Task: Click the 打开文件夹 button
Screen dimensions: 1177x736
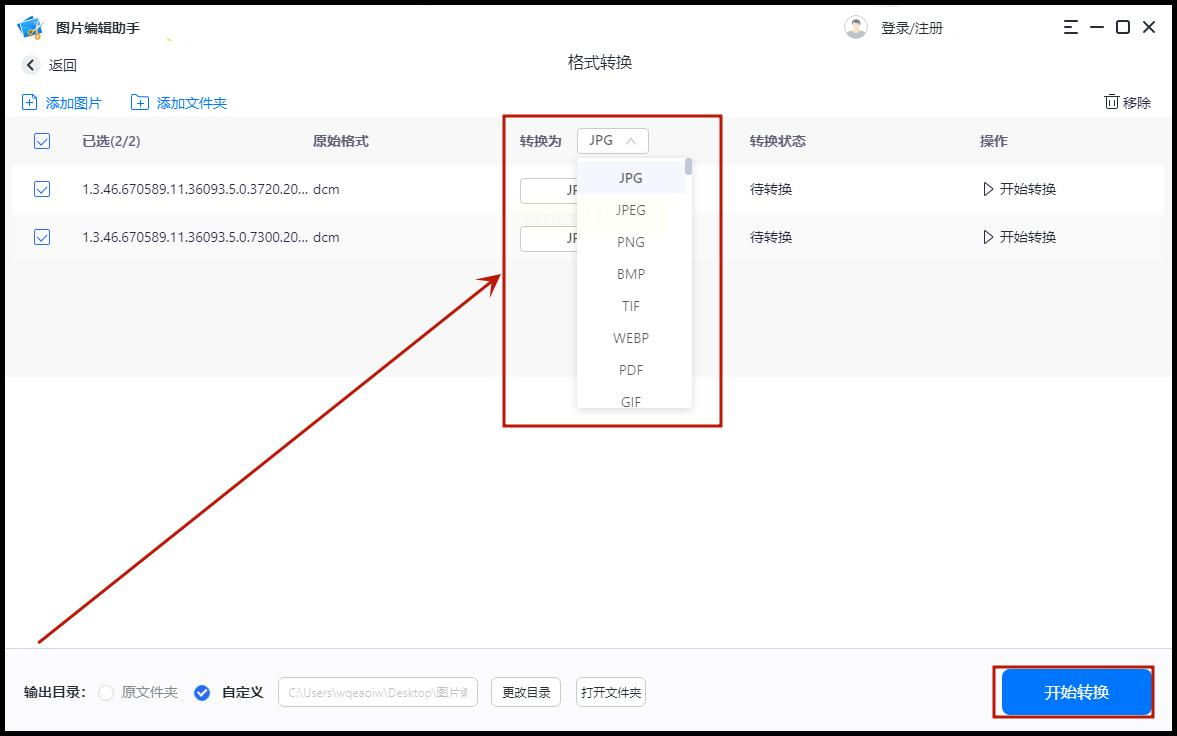Action: click(611, 692)
